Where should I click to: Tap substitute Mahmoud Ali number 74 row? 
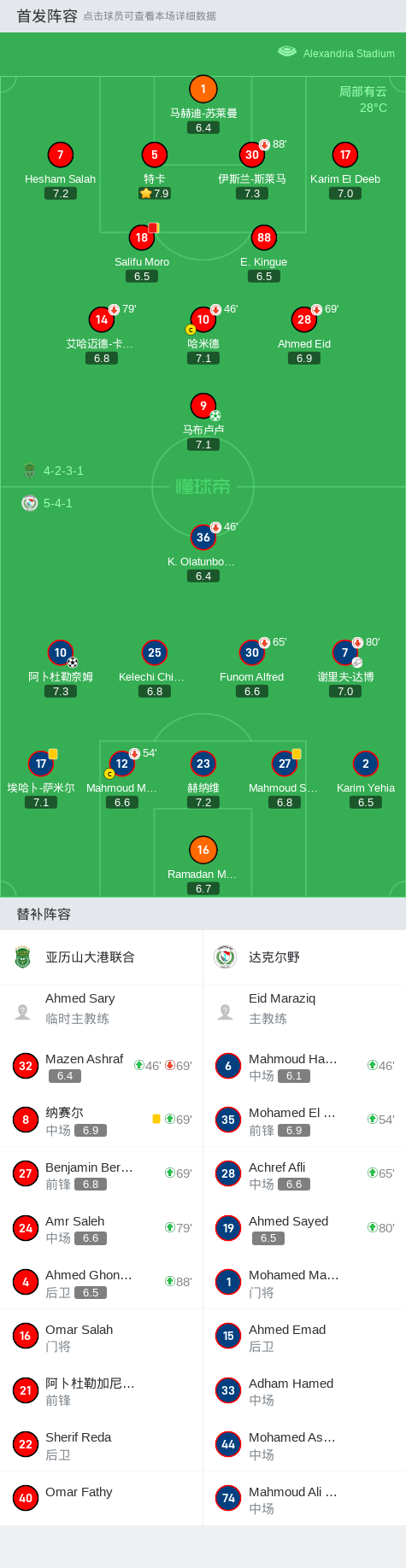point(304,1498)
